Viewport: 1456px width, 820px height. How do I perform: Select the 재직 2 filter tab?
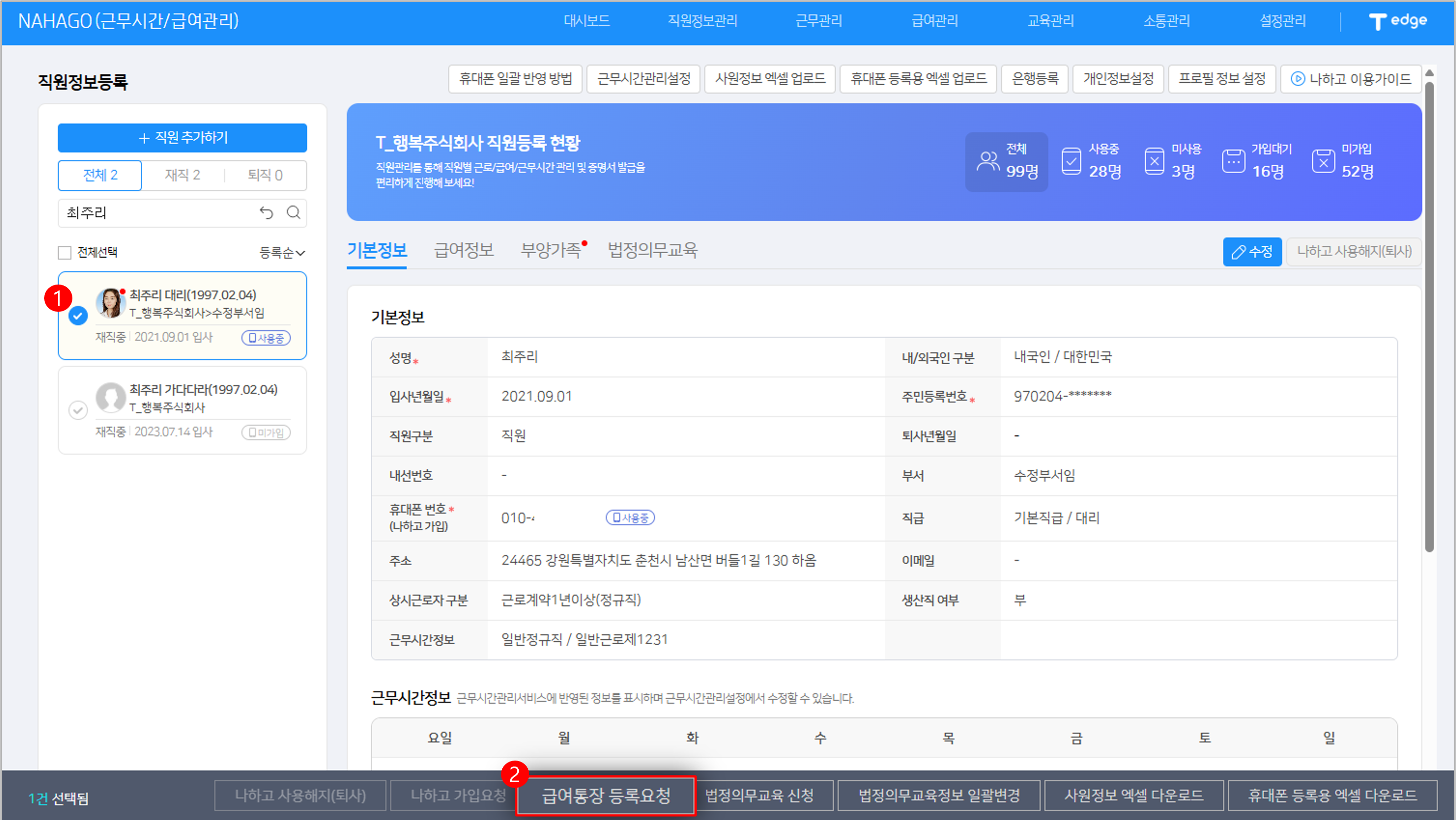click(183, 175)
